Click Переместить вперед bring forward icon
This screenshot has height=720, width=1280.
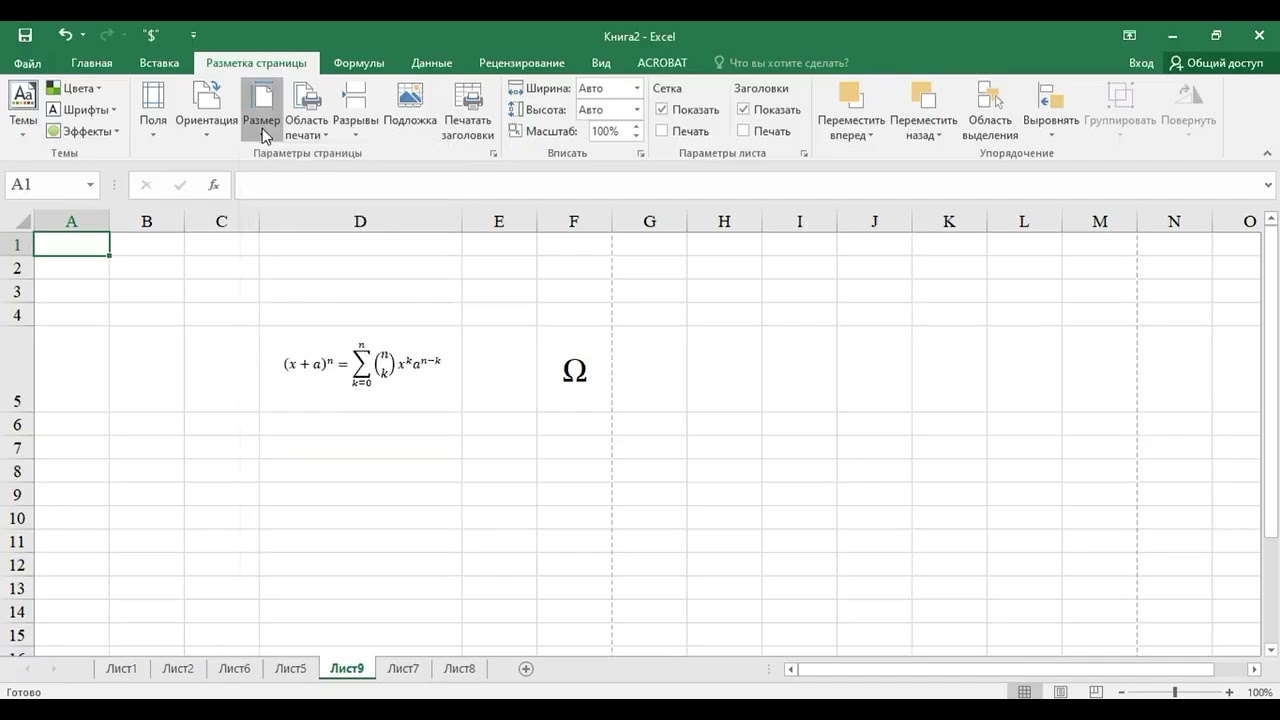click(851, 96)
